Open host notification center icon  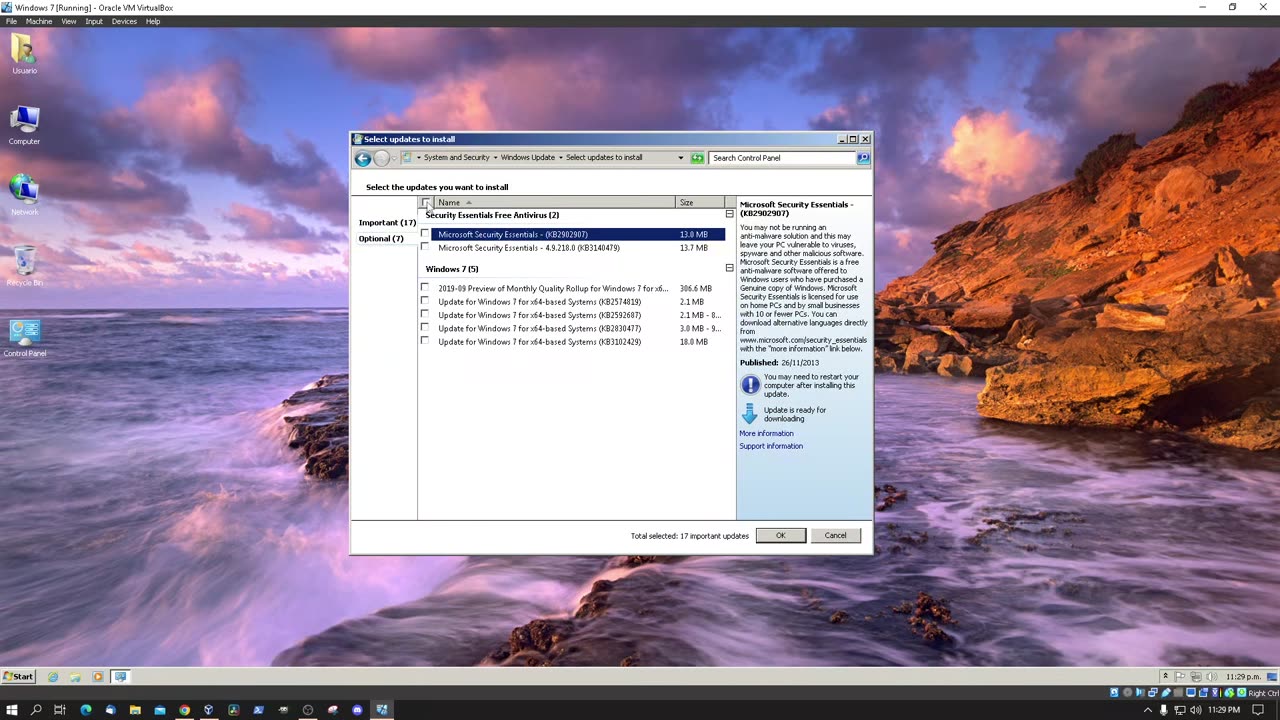click(x=1258, y=710)
